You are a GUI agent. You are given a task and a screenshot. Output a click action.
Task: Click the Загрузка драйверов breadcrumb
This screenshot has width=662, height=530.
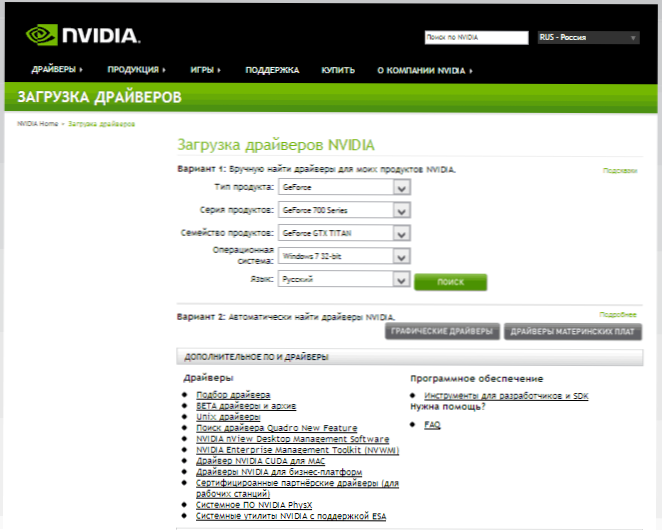click(x=101, y=124)
